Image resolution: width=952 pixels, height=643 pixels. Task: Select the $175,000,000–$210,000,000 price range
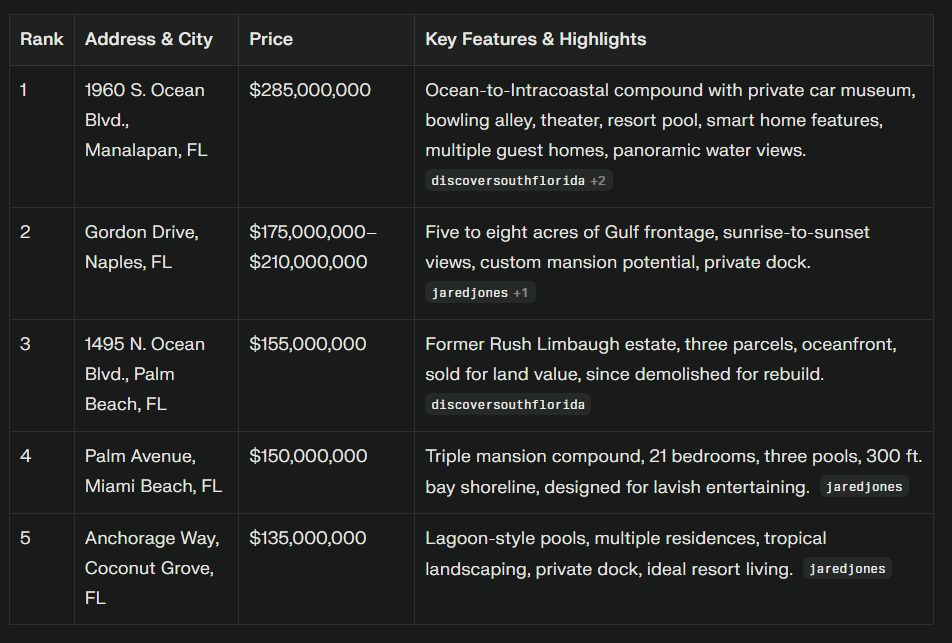tap(313, 247)
